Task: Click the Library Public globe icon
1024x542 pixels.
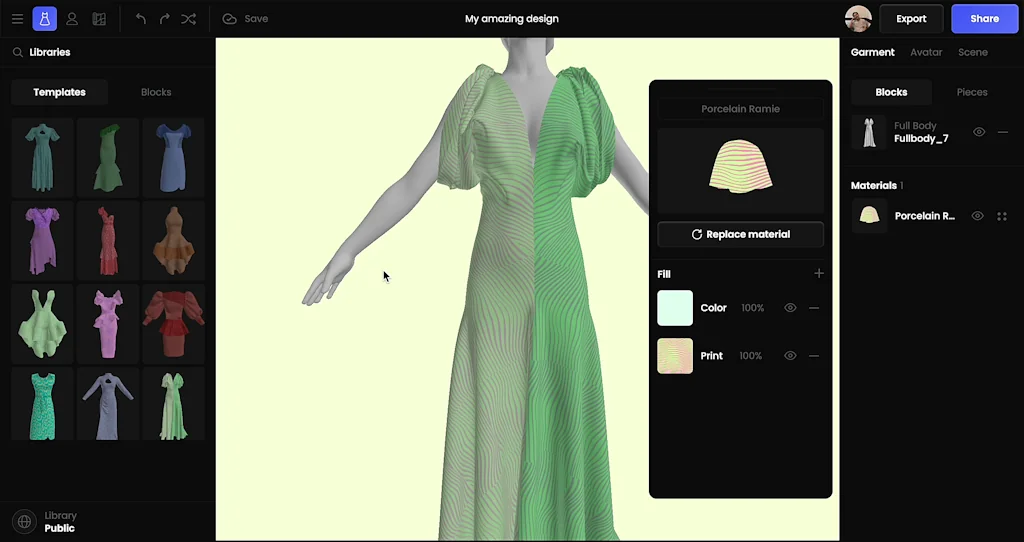Action: 24,522
